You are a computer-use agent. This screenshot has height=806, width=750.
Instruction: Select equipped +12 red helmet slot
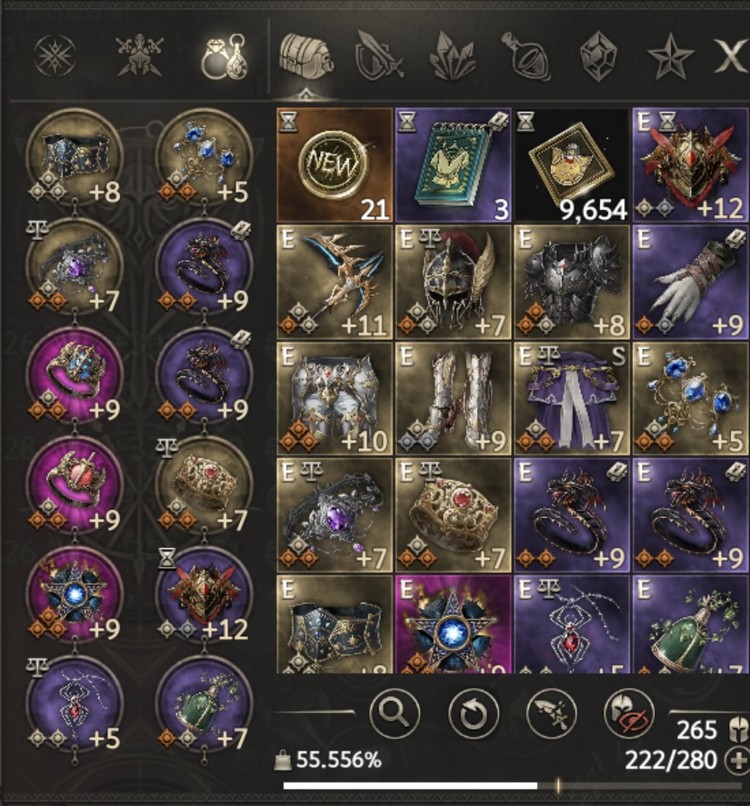point(204,595)
